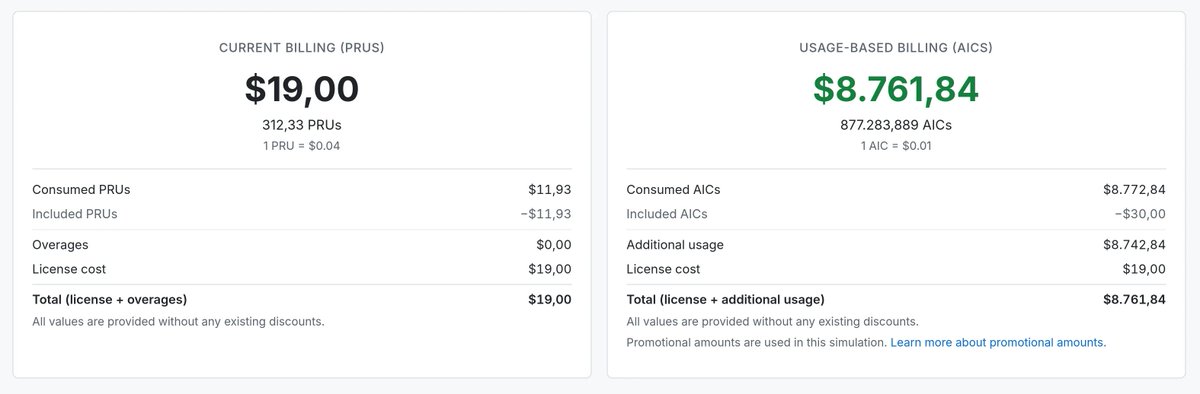This screenshot has width=1200, height=394.
Task: Click the '1 PRU = $0.04' rate
Action: [302, 146]
